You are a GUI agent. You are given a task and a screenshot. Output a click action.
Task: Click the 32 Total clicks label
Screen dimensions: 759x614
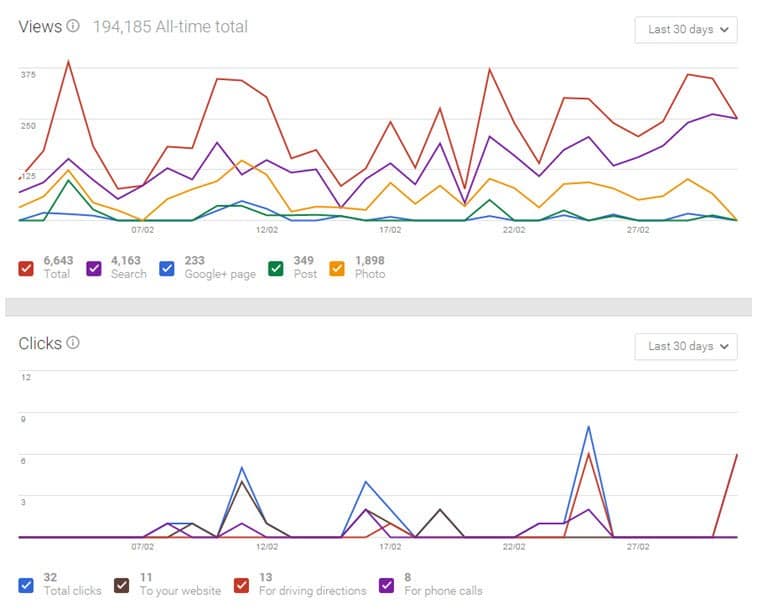(72, 584)
